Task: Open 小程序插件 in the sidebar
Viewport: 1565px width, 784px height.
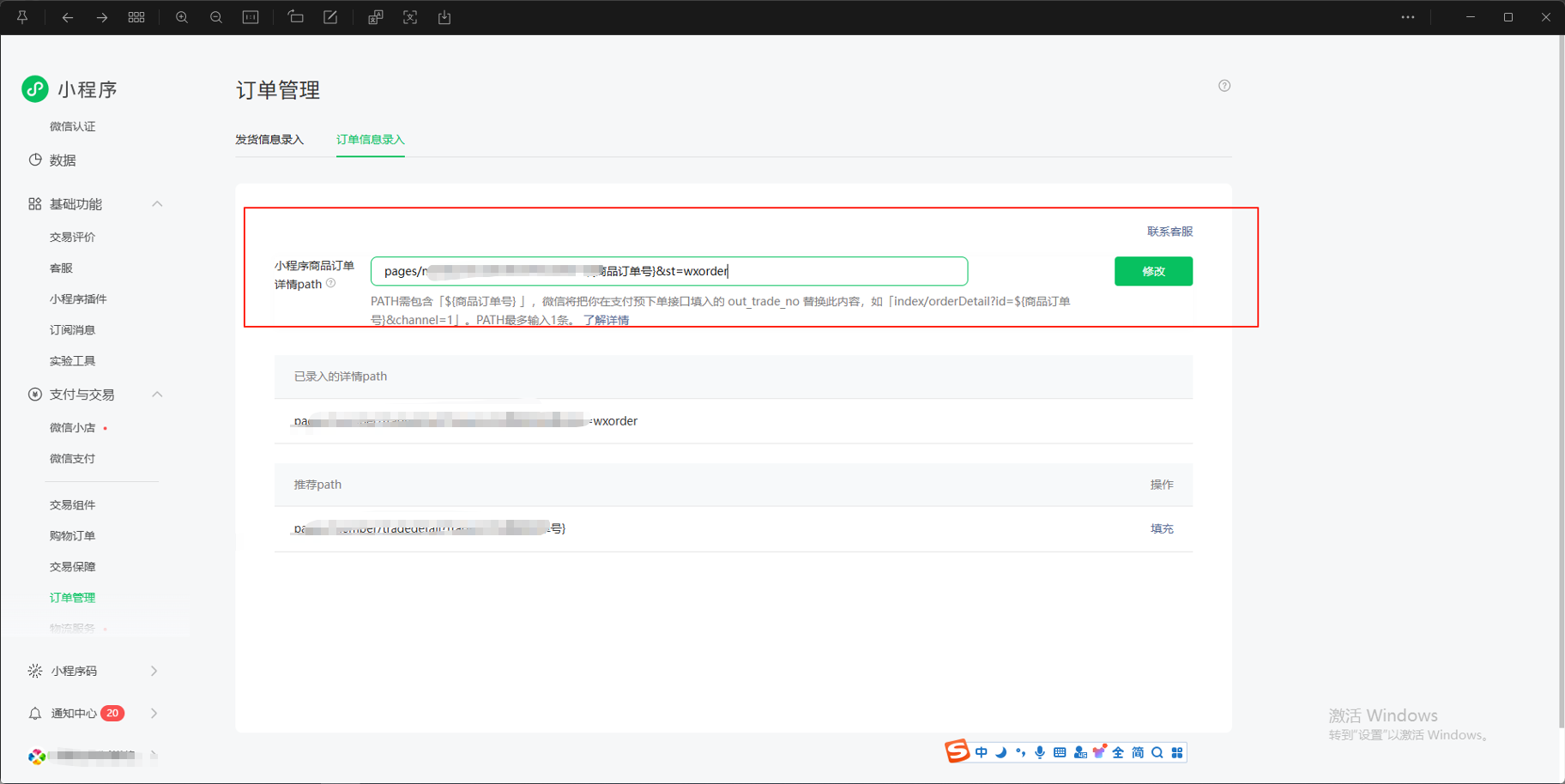Action: coord(78,299)
